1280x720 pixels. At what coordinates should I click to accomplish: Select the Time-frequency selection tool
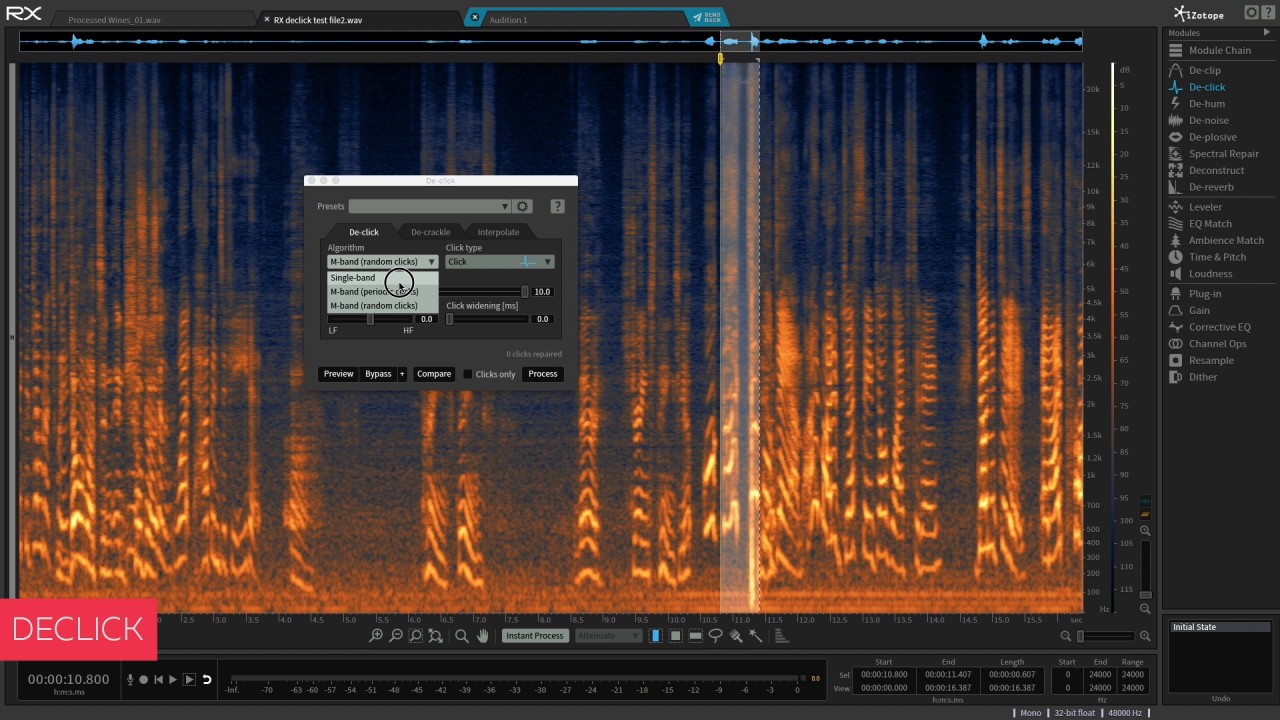click(676, 636)
